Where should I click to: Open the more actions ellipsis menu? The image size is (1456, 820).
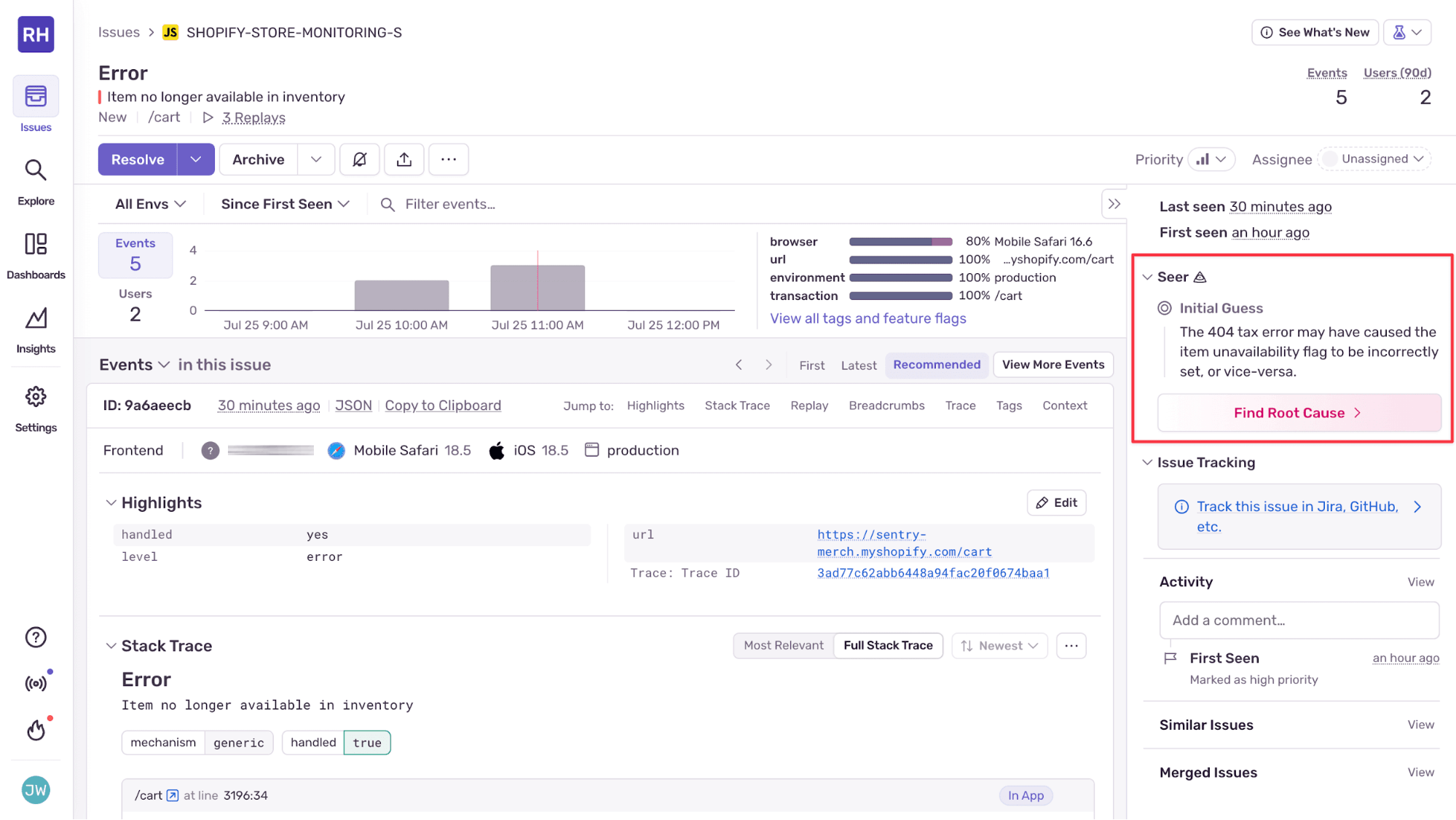tap(448, 159)
